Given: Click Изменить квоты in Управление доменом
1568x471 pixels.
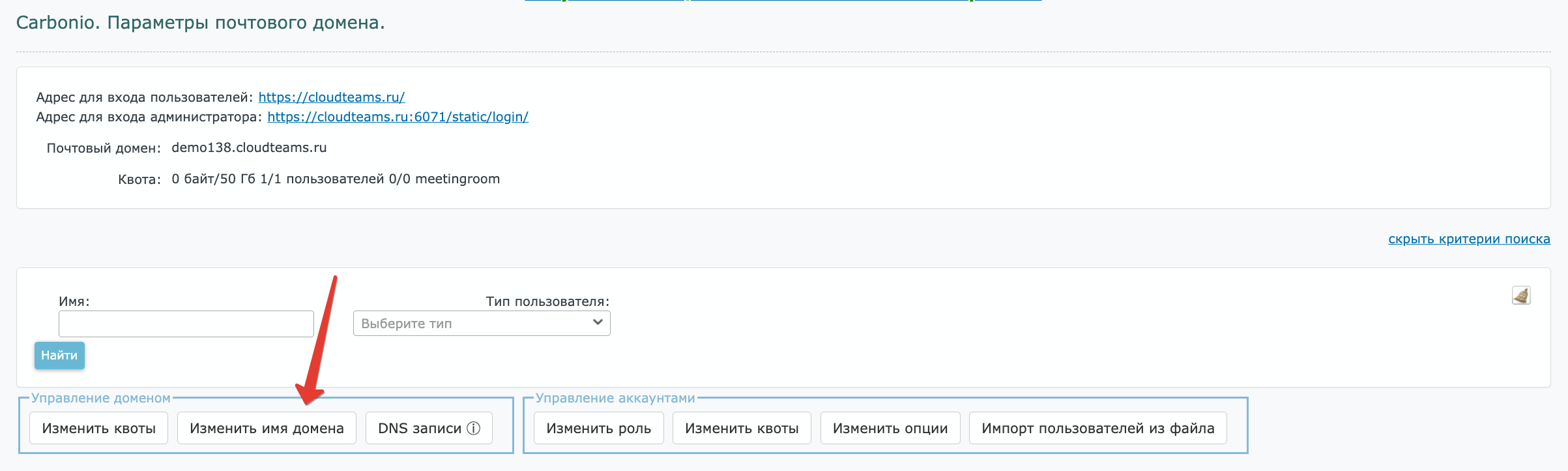Looking at the screenshot, I should [98, 429].
